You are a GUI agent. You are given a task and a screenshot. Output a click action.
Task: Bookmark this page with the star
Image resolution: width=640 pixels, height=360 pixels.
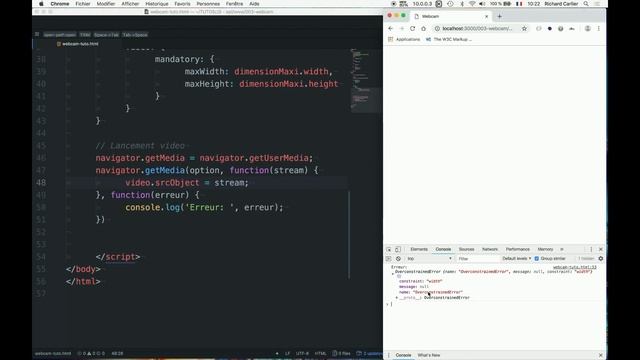click(x=524, y=29)
